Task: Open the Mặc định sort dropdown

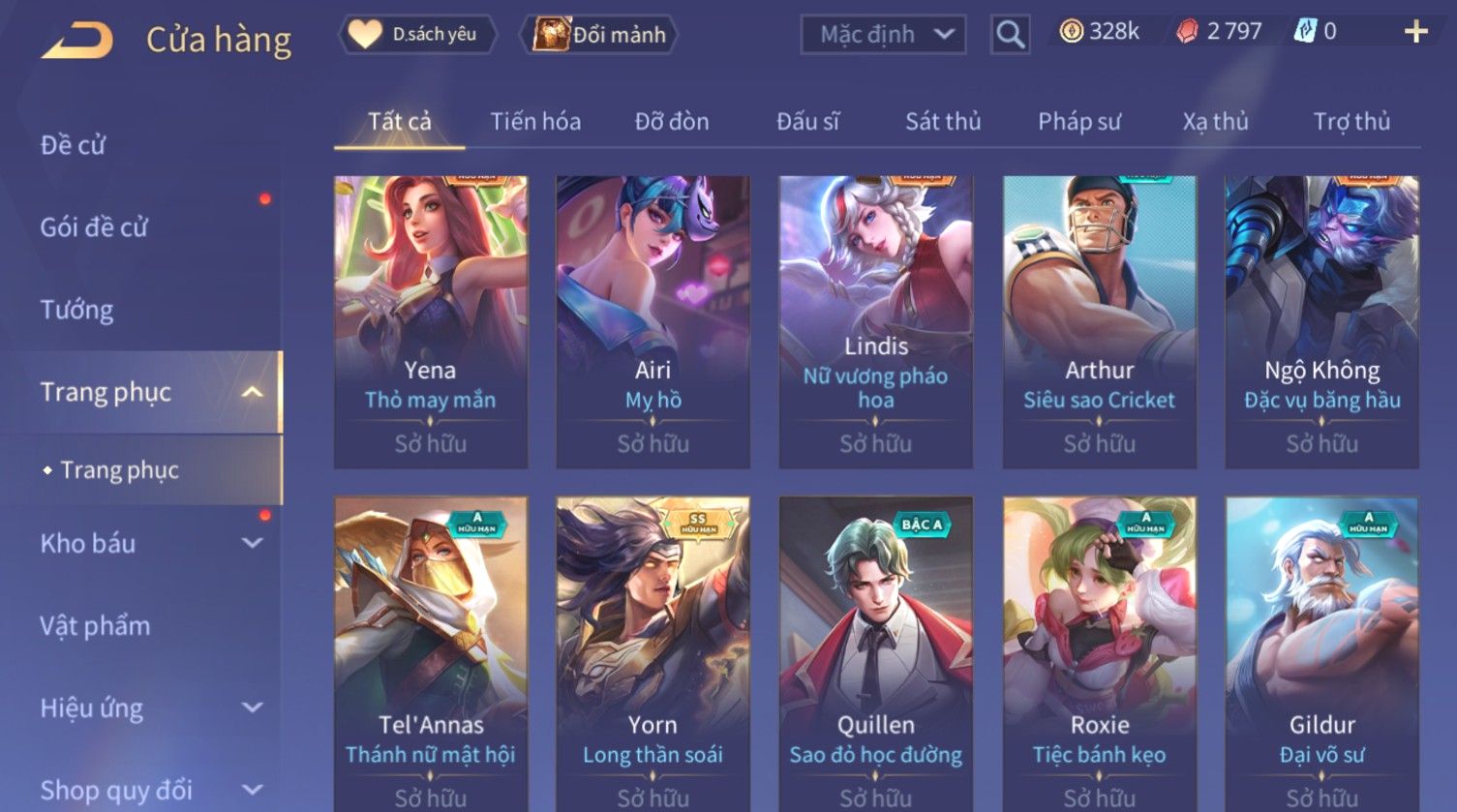Action: click(x=883, y=35)
